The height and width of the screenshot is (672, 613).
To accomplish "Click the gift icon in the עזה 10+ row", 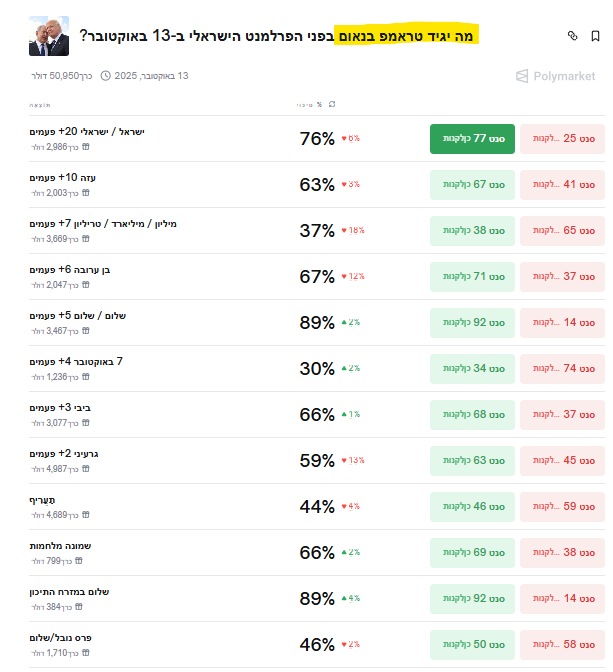I will (x=86, y=193).
